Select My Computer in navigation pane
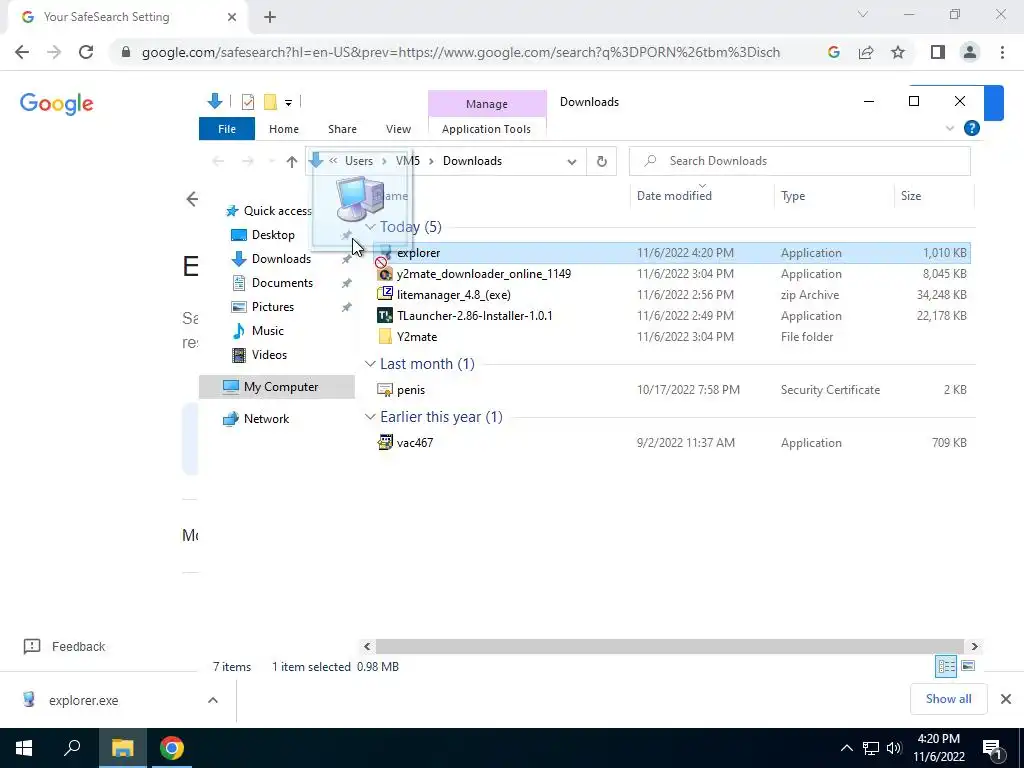The image size is (1024, 768). coord(277,387)
